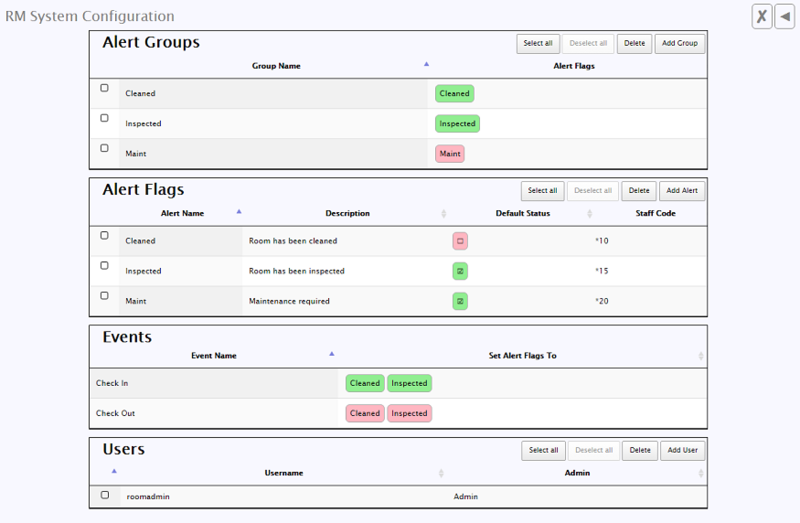Check the Cleaned alert group checkbox
Viewport: 800px width, 523px height.
[x=105, y=88]
